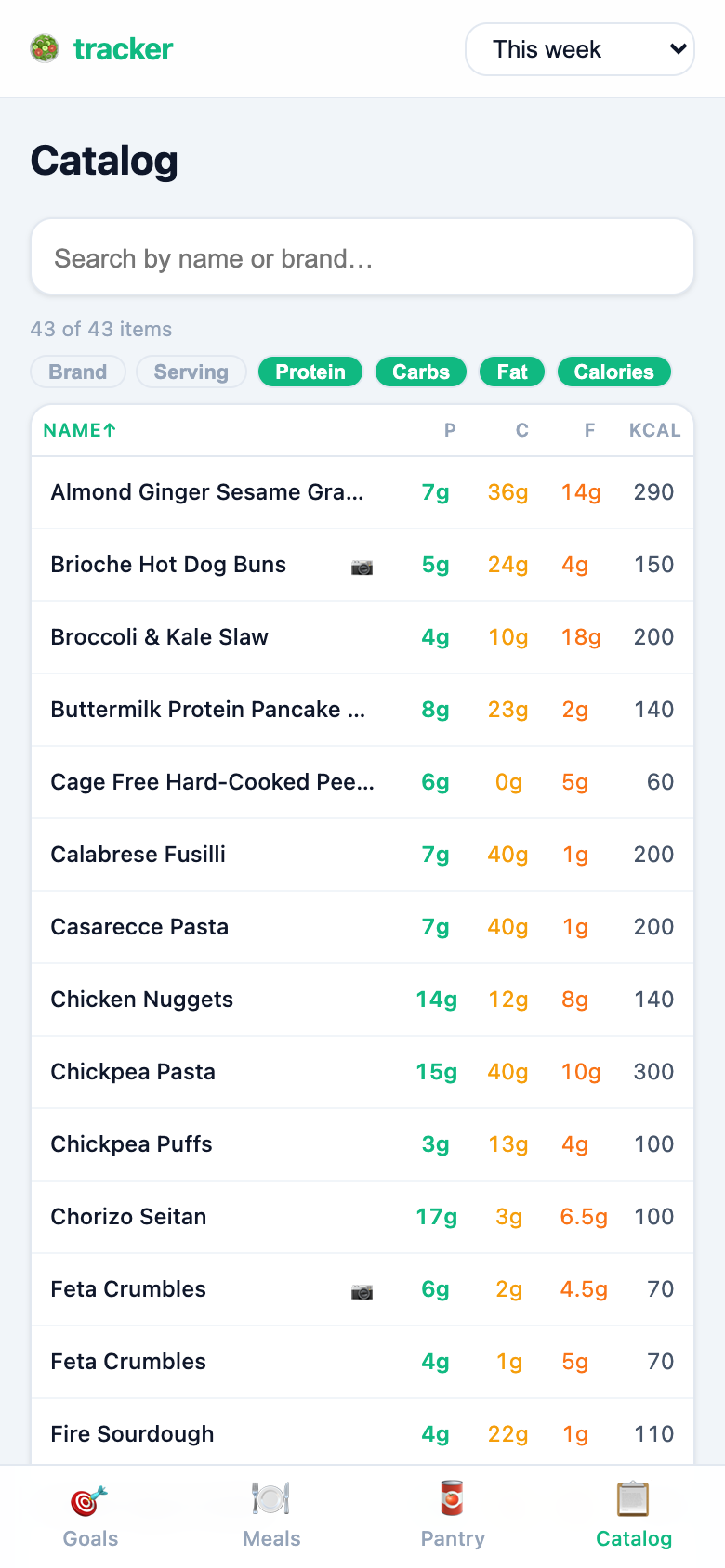Sort by the KCAL column header

tap(654, 430)
